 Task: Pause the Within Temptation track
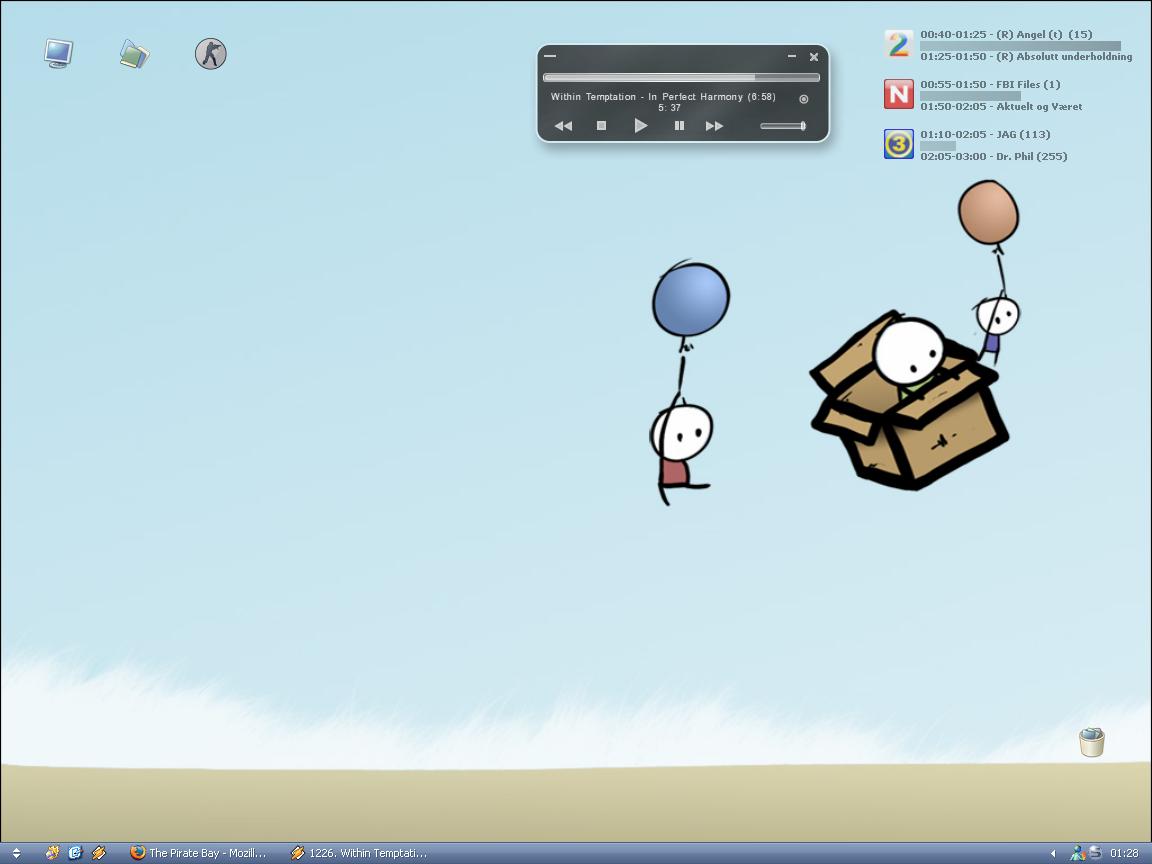tap(680, 126)
